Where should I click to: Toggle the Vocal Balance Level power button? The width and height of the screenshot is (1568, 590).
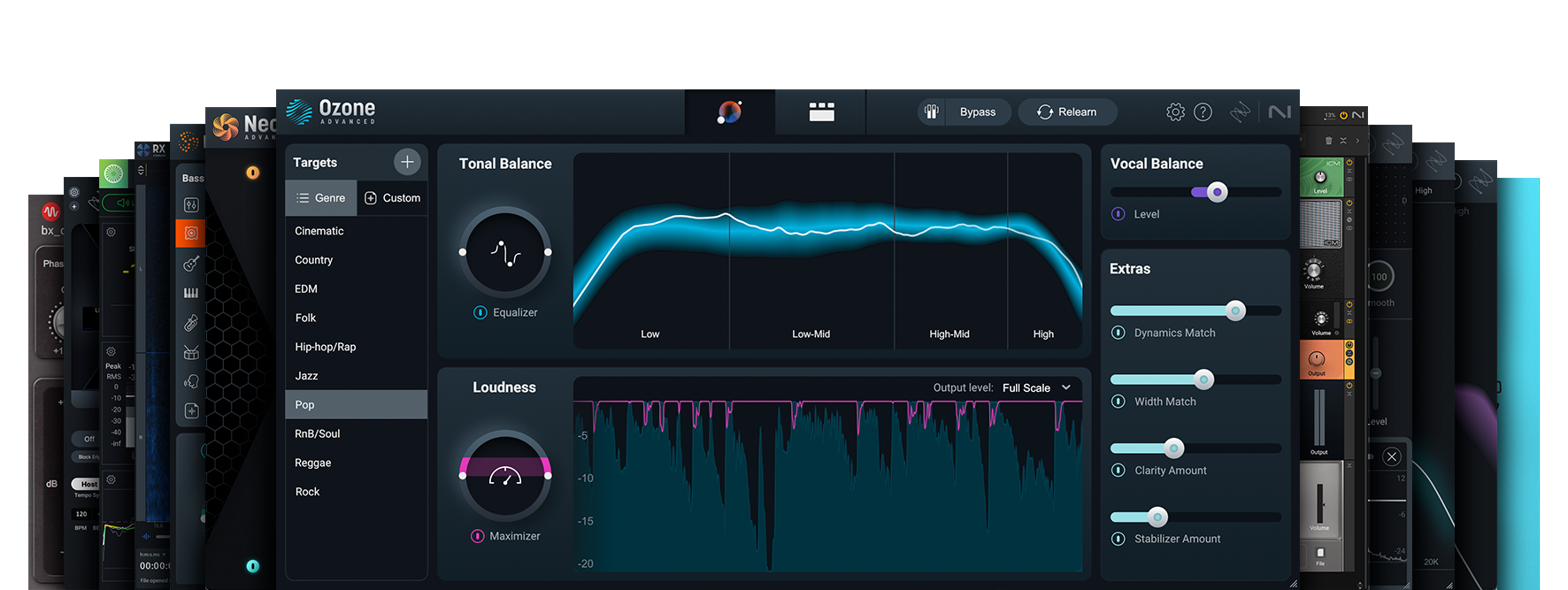pos(1118,214)
